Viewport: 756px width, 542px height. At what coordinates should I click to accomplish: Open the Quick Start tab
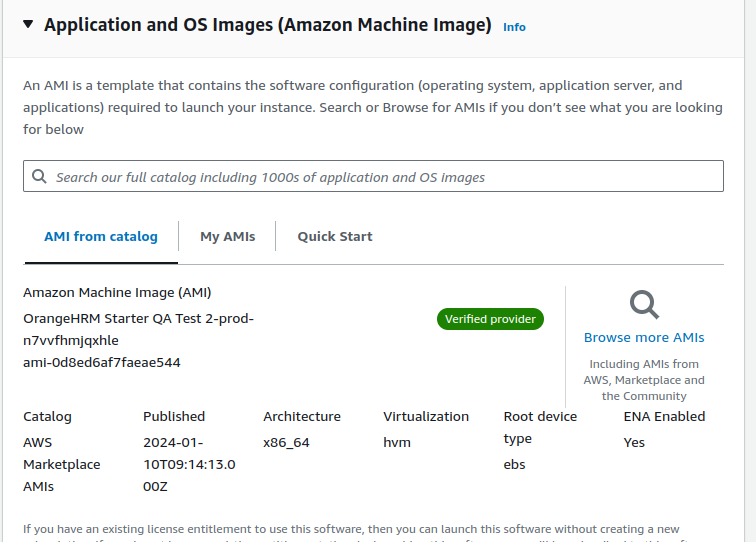[335, 236]
